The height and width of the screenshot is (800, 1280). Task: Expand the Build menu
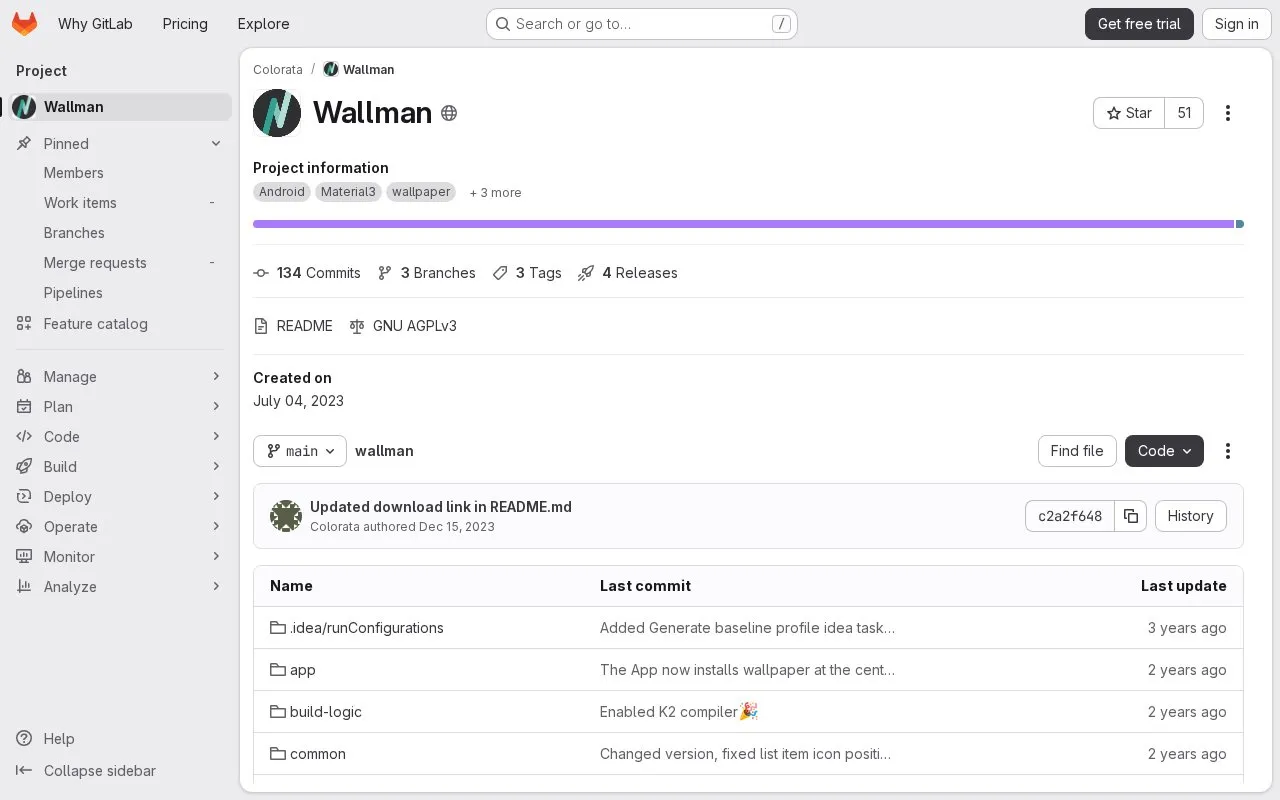[120, 467]
